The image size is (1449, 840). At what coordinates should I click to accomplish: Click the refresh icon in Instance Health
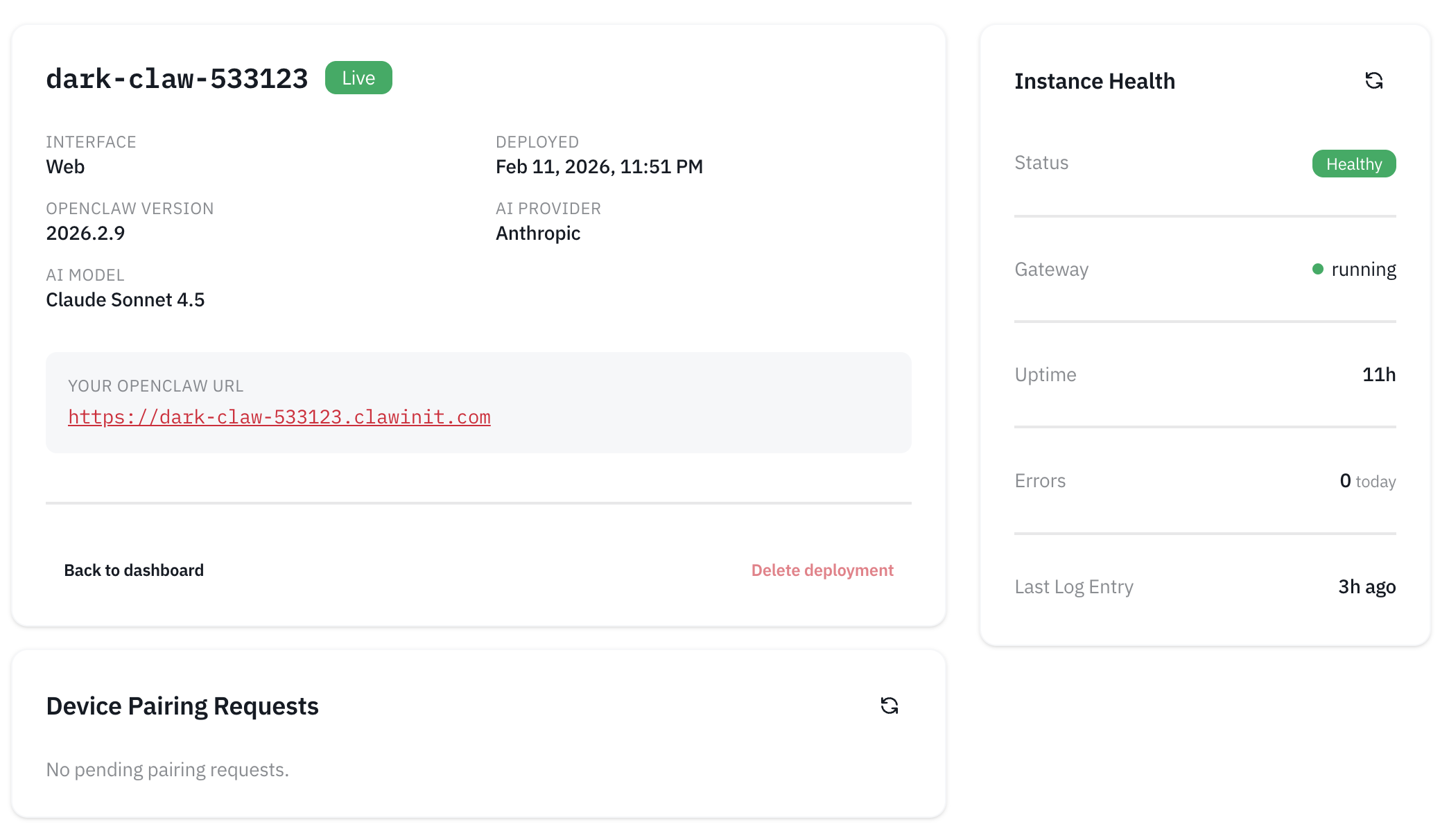click(1374, 81)
